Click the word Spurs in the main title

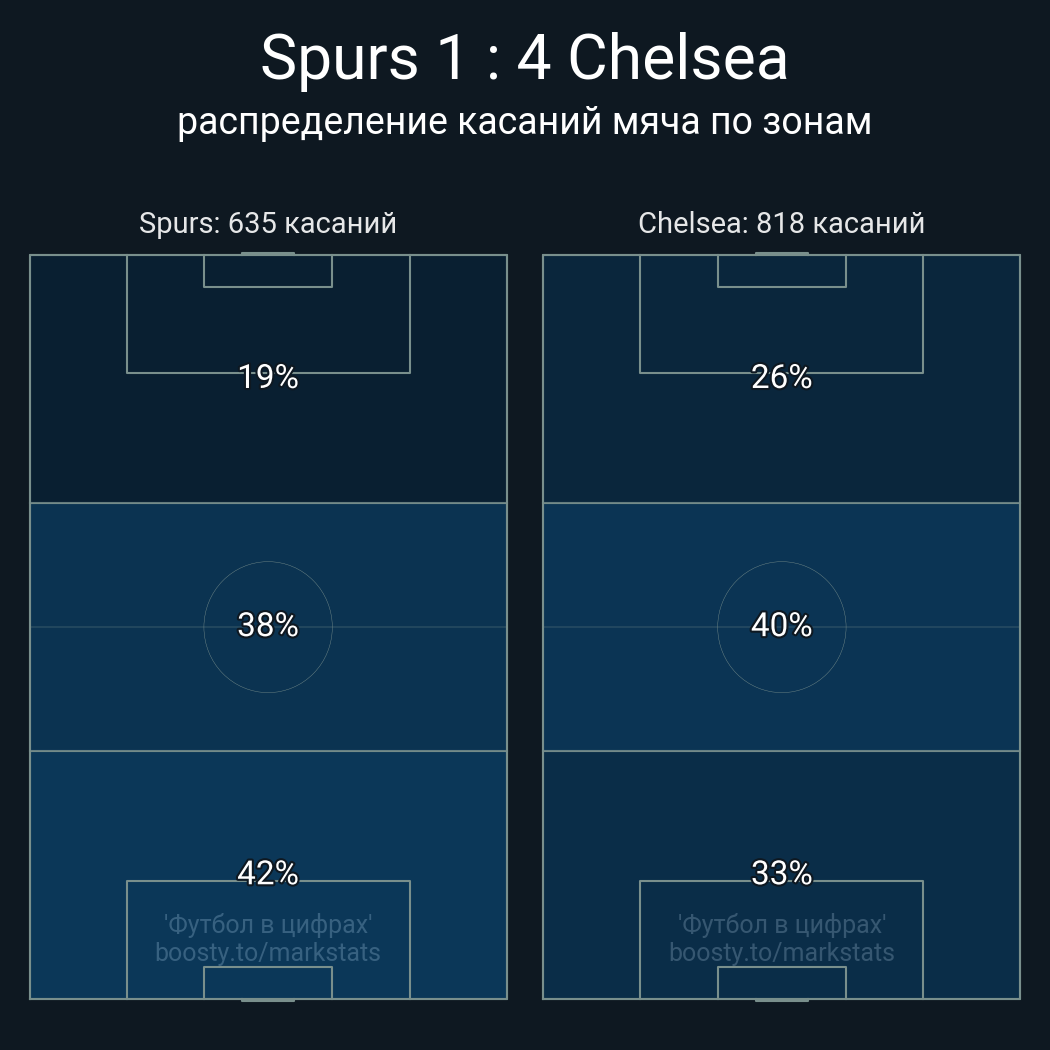(x=338, y=58)
